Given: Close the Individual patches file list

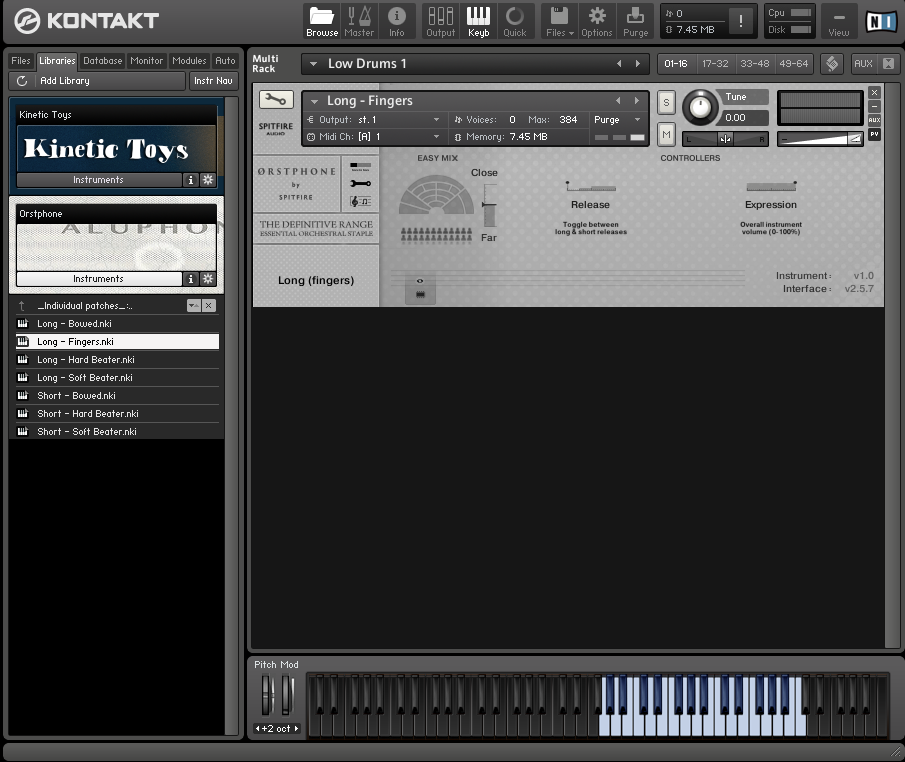Looking at the screenshot, I should (209, 305).
